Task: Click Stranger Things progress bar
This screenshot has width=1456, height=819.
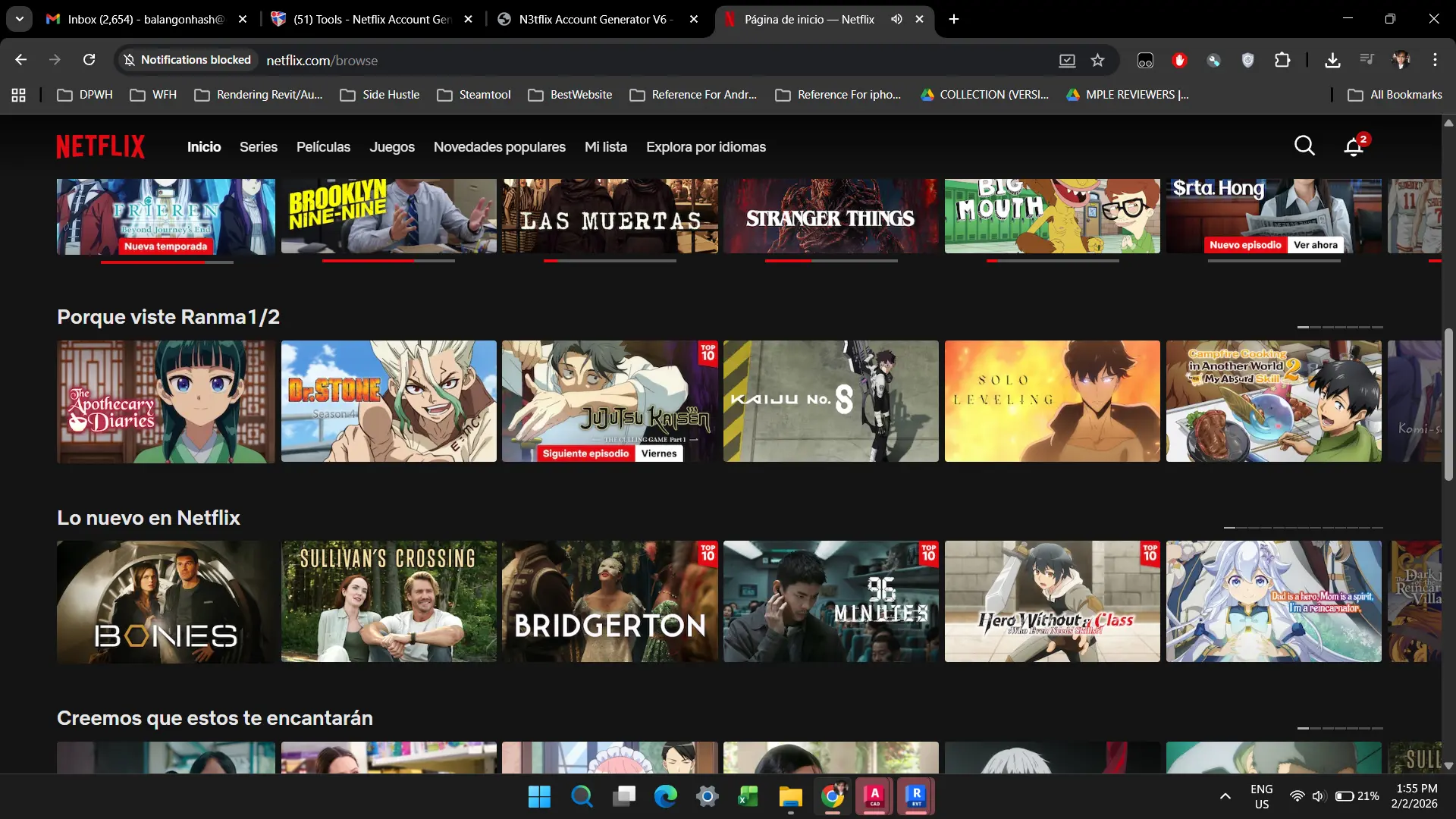Action: [831, 261]
